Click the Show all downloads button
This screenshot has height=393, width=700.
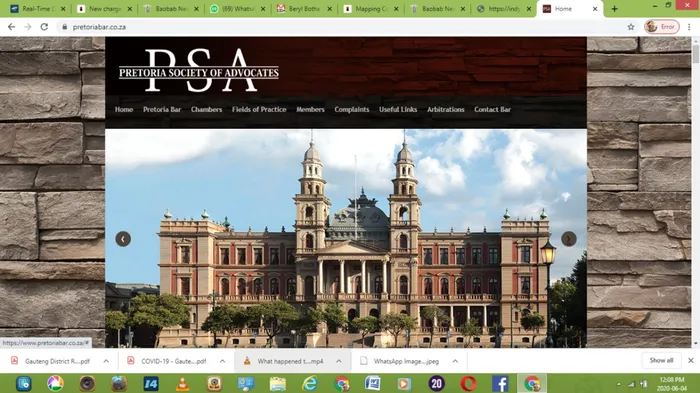[661, 360]
